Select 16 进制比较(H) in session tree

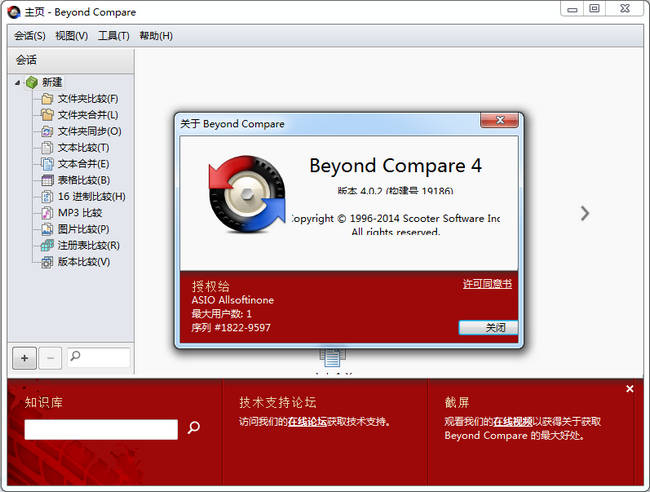tap(92, 196)
